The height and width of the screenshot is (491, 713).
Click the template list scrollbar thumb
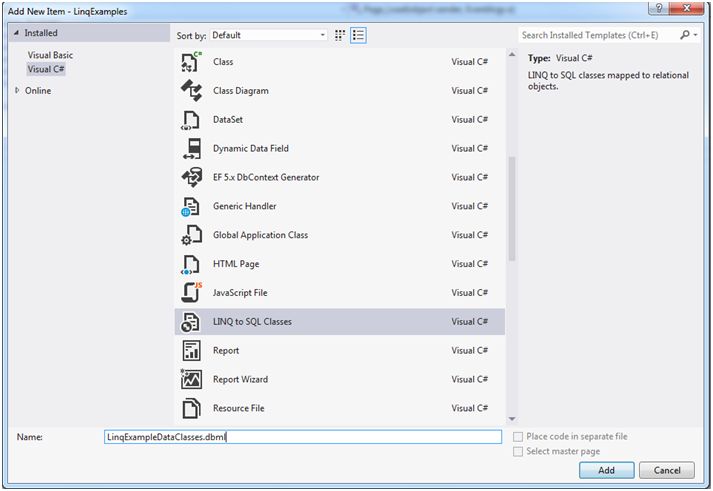(x=512, y=209)
